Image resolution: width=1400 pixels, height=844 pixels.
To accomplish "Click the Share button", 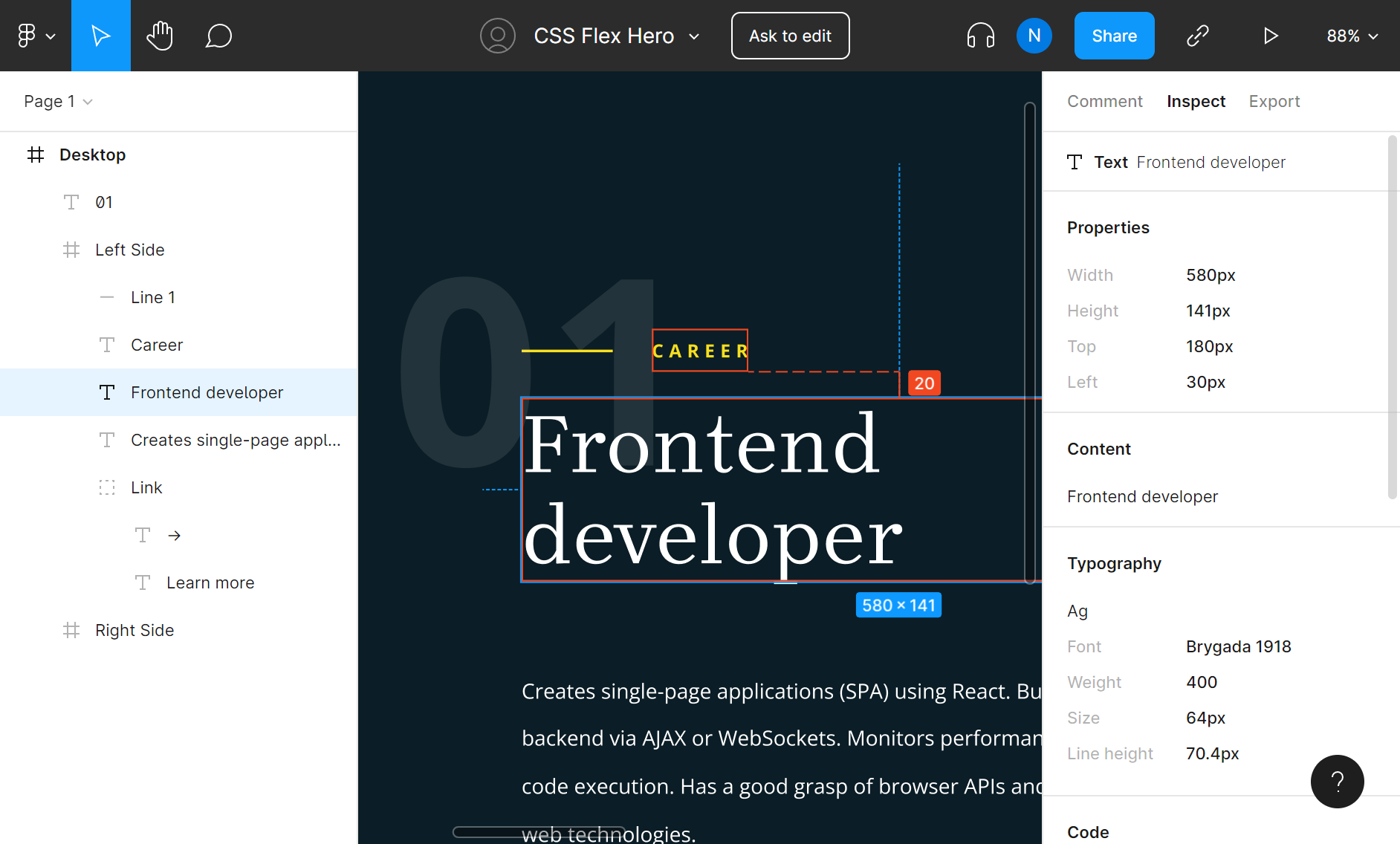I will pos(1114,36).
